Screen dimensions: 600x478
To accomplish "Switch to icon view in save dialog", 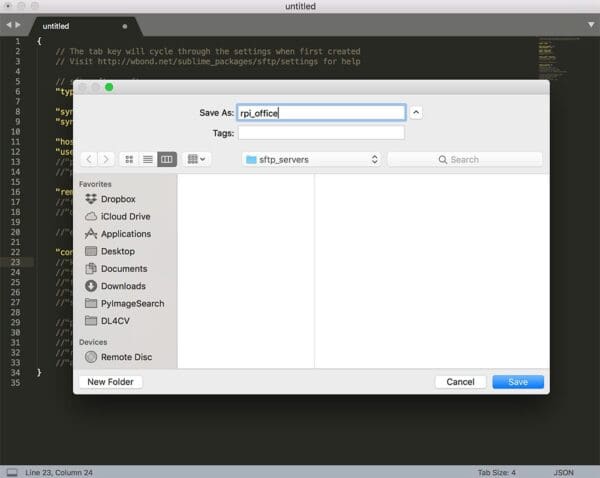I will pos(129,159).
